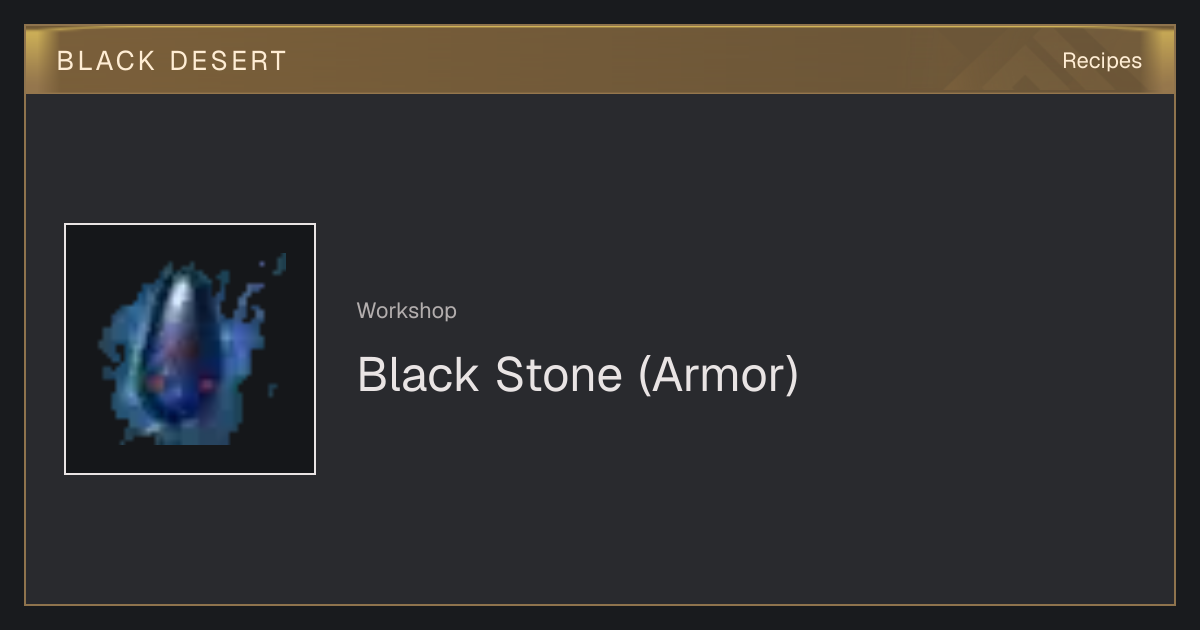Click the word Black in the item title
Viewport: 1200px width, 630px height.
coord(418,375)
